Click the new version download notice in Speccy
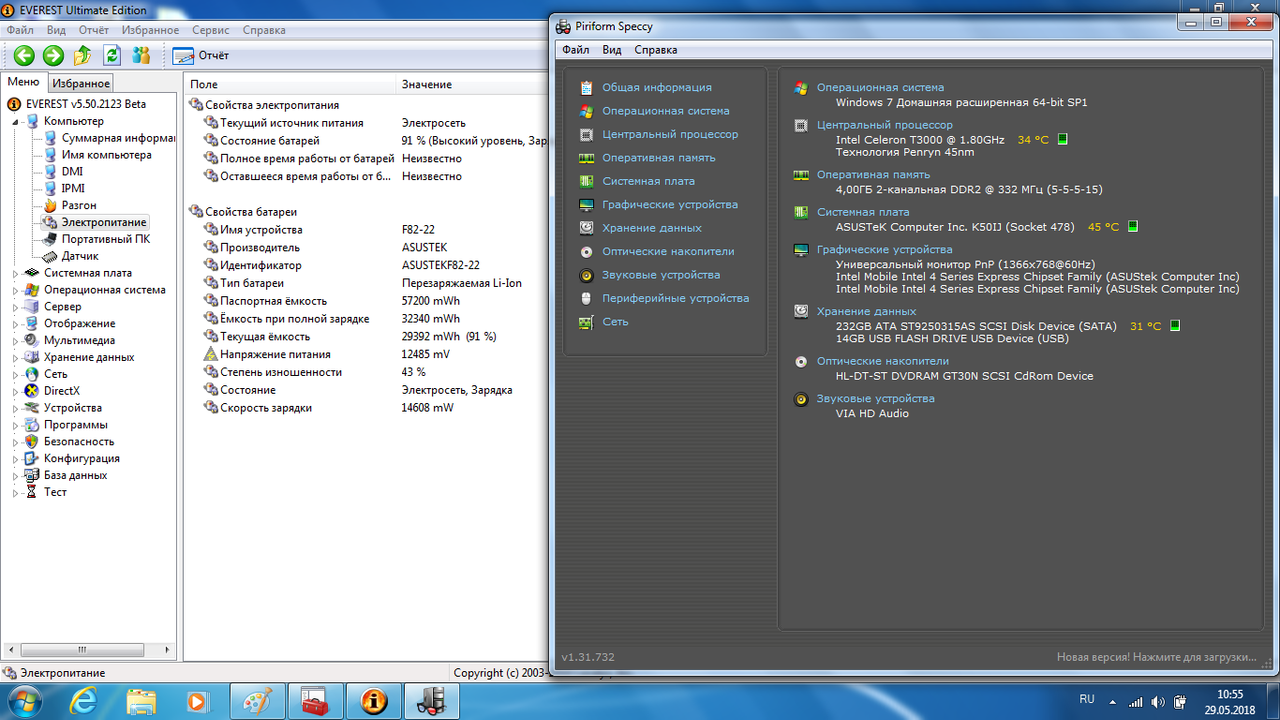This screenshot has width=1280, height=720. click(1156, 657)
